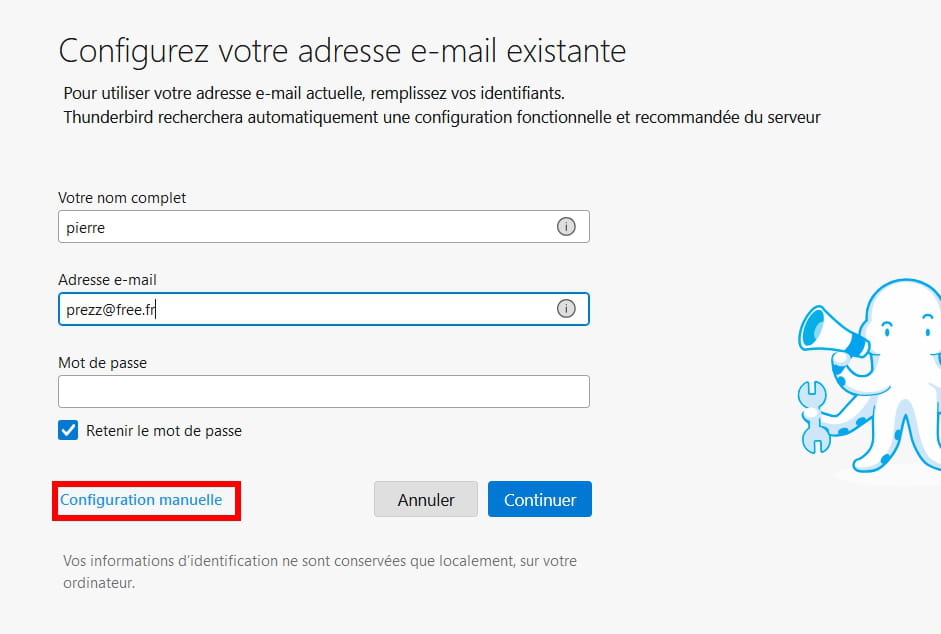The height and width of the screenshot is (634, 941).
Task: Click the 'Vos informations d'identification' privacy note
Action: click(320, 572)
